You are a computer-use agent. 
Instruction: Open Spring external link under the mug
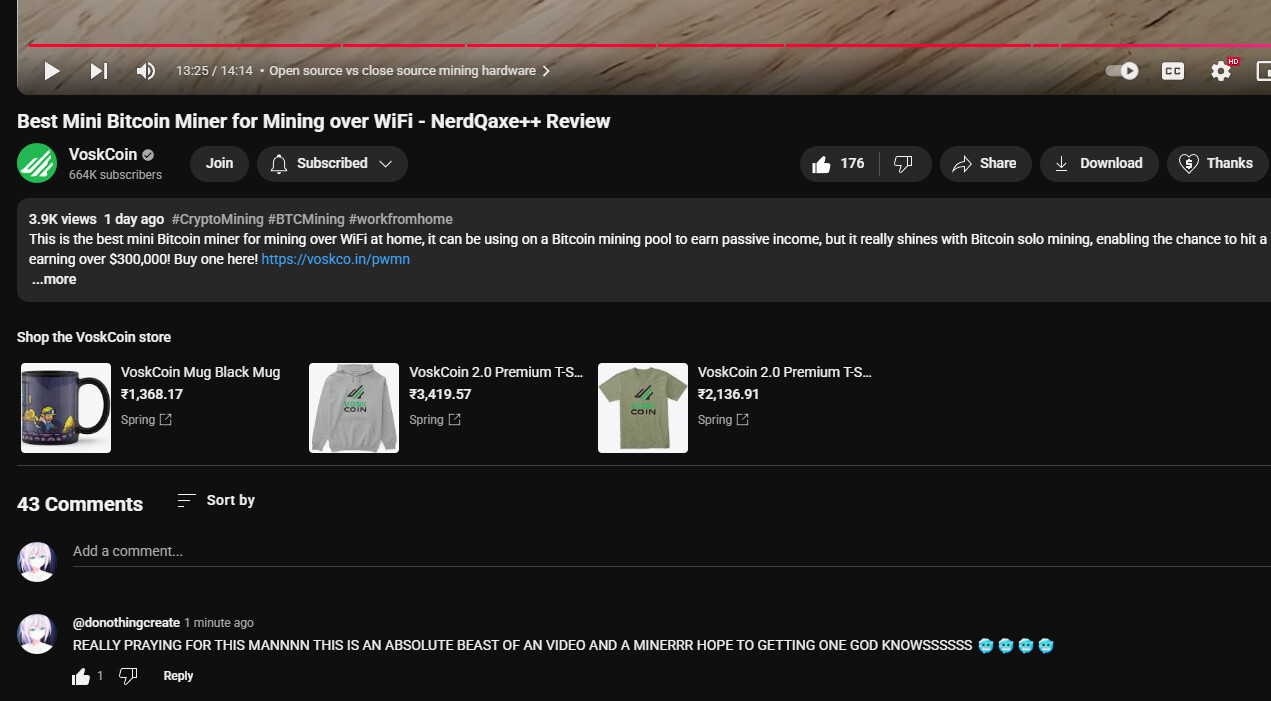[x=146, y=420]
